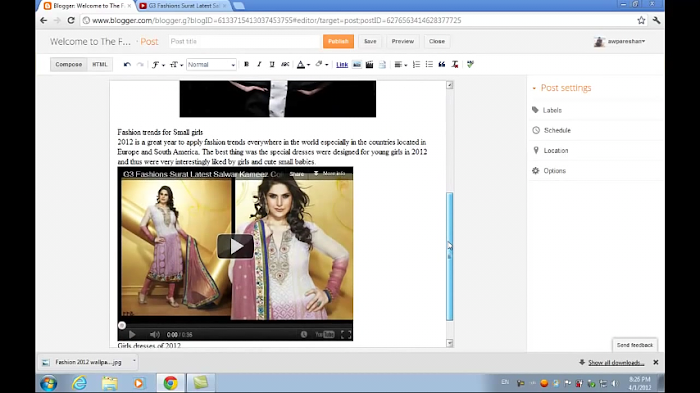Click the small play icon in video controls
Screen dimensions: 700x393
point(132,334)
